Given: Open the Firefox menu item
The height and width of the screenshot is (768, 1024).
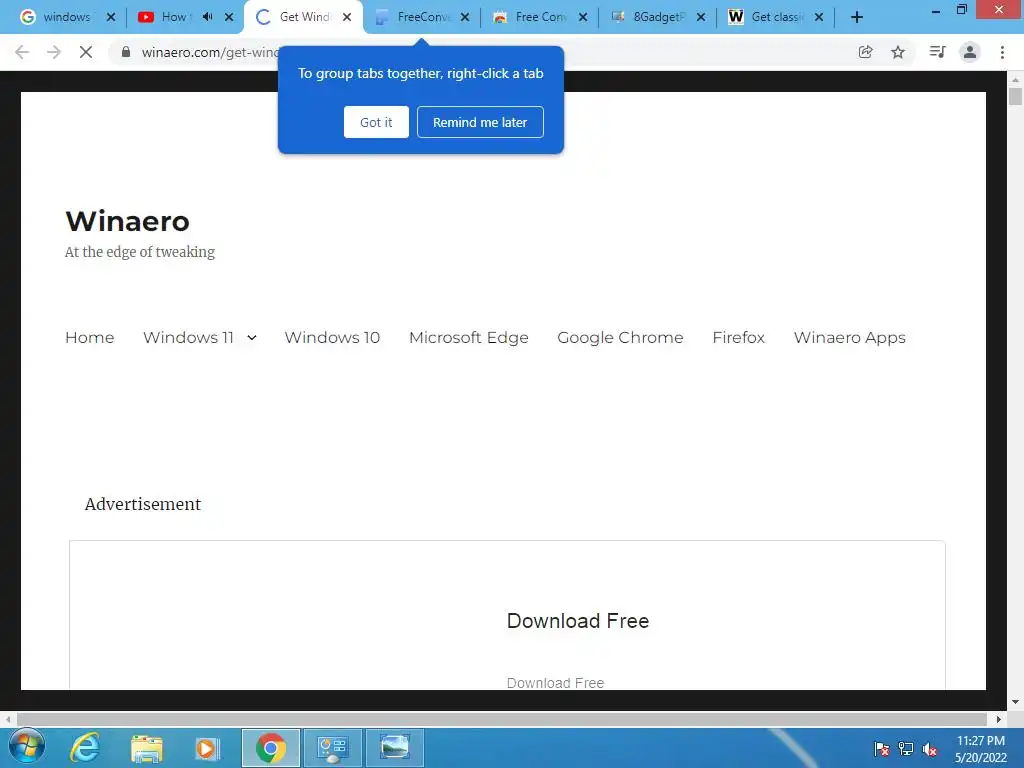Looking at the screenshot, I should coord(738,338).
